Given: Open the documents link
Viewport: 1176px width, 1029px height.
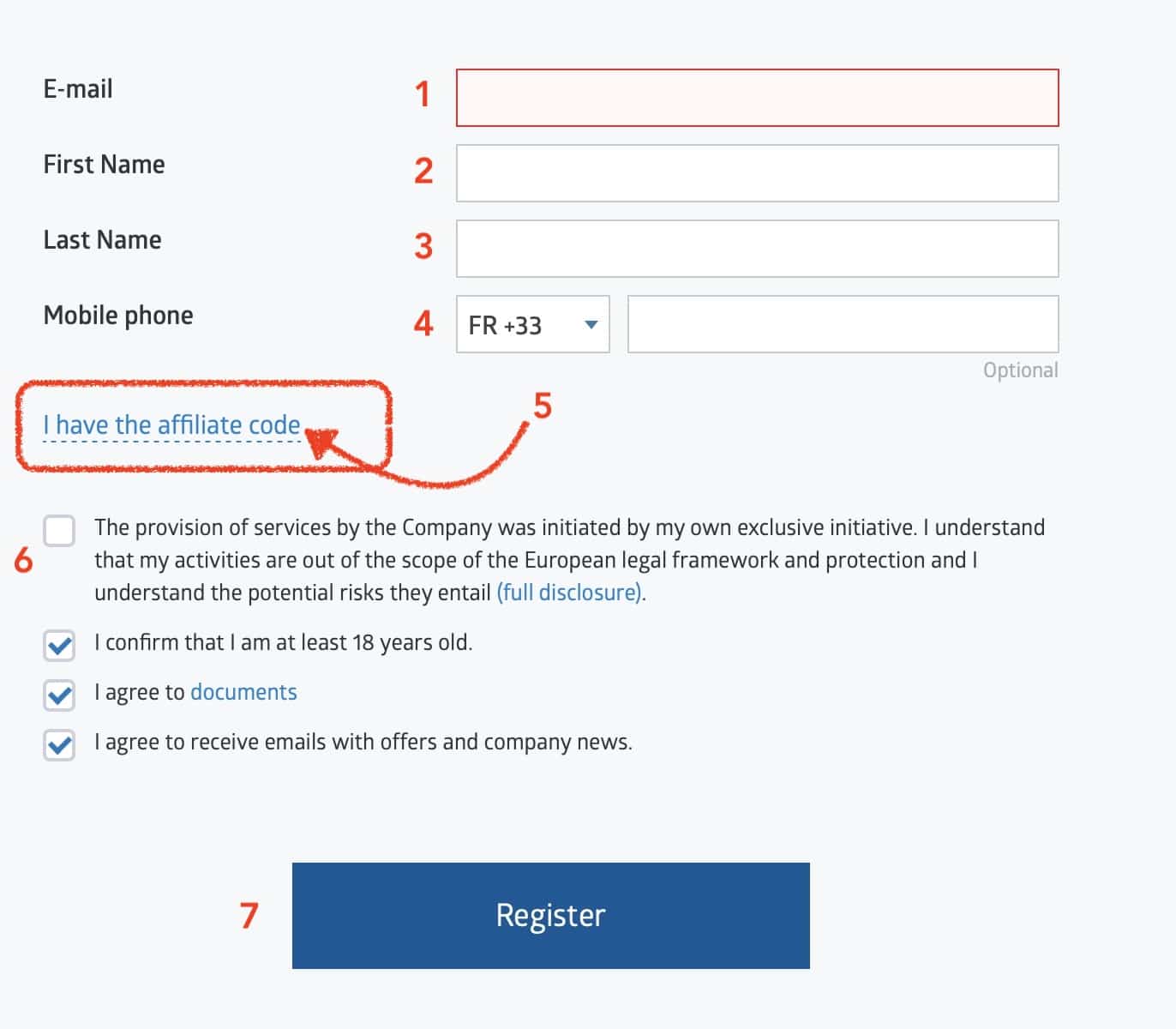Looking at the screenshot, I should (x=243, y=692).
